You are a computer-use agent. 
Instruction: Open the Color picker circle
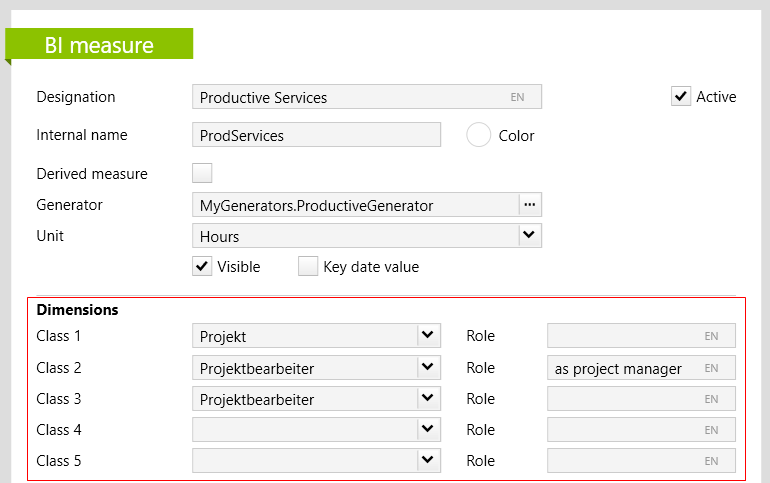[479, 135]
